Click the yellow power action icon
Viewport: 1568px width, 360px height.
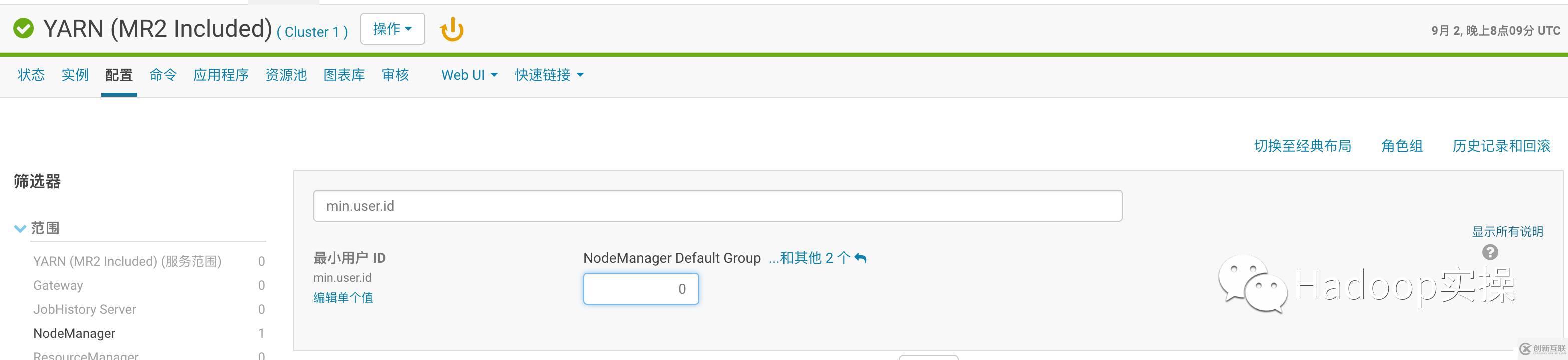tap(452, 28)
